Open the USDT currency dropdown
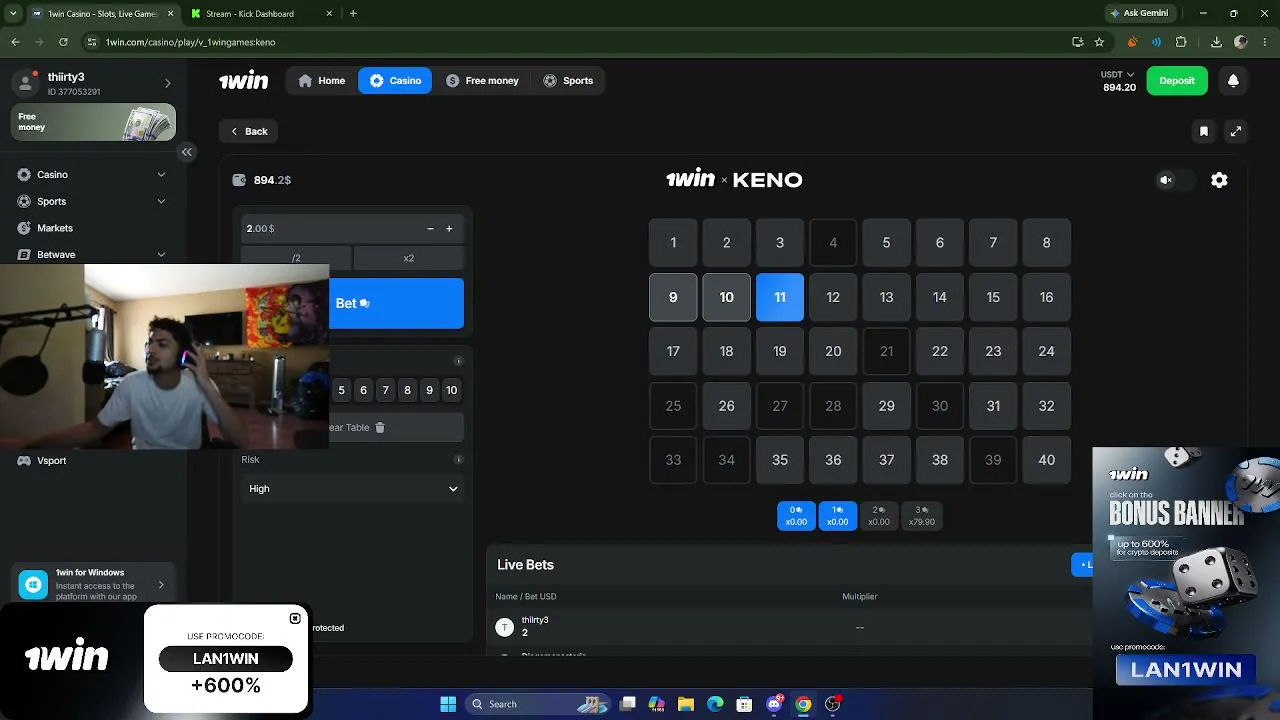 1118,75
